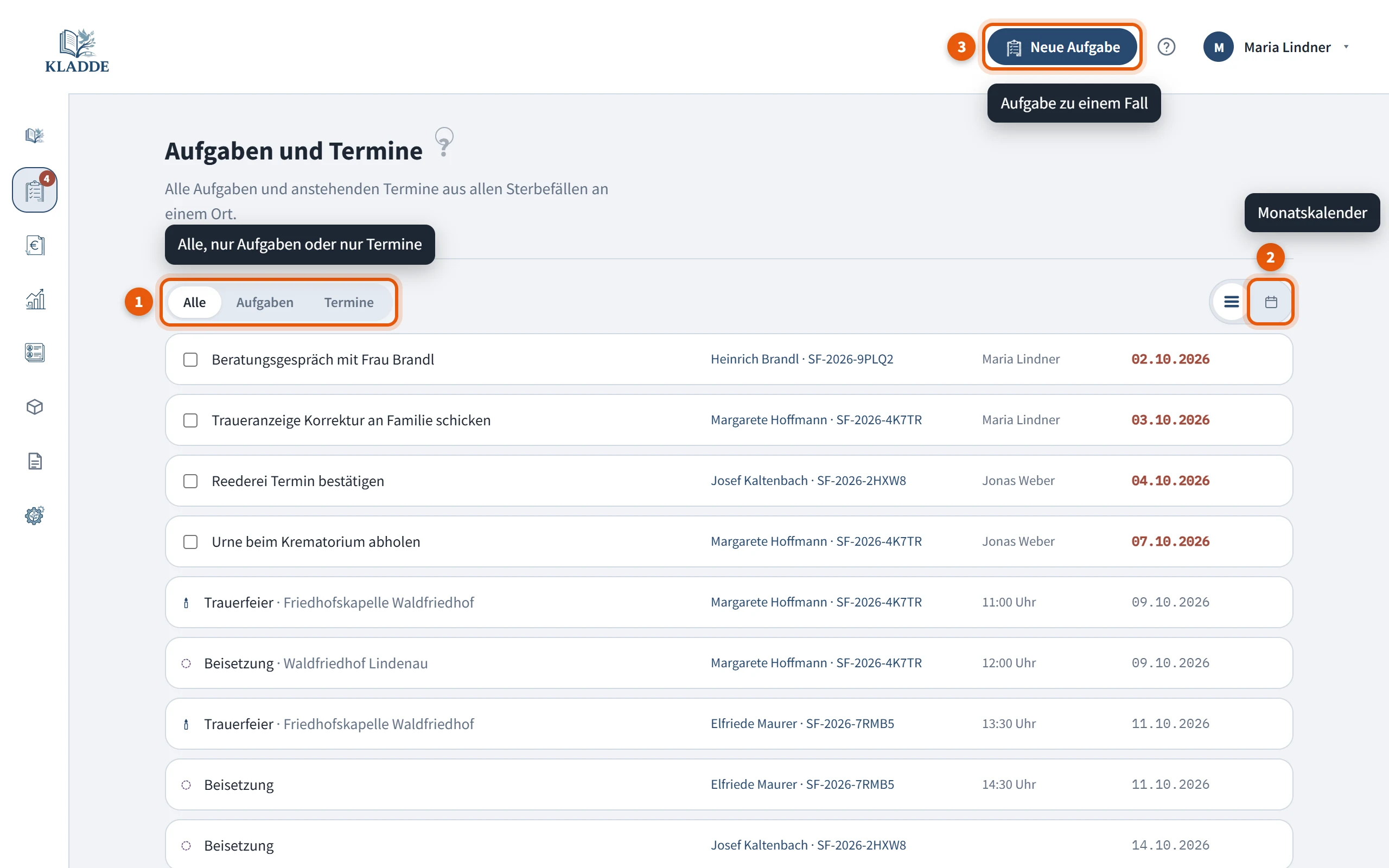Click due date 07.10.2026
This screenshot has height=868, width=1389.
point(1170,542)
